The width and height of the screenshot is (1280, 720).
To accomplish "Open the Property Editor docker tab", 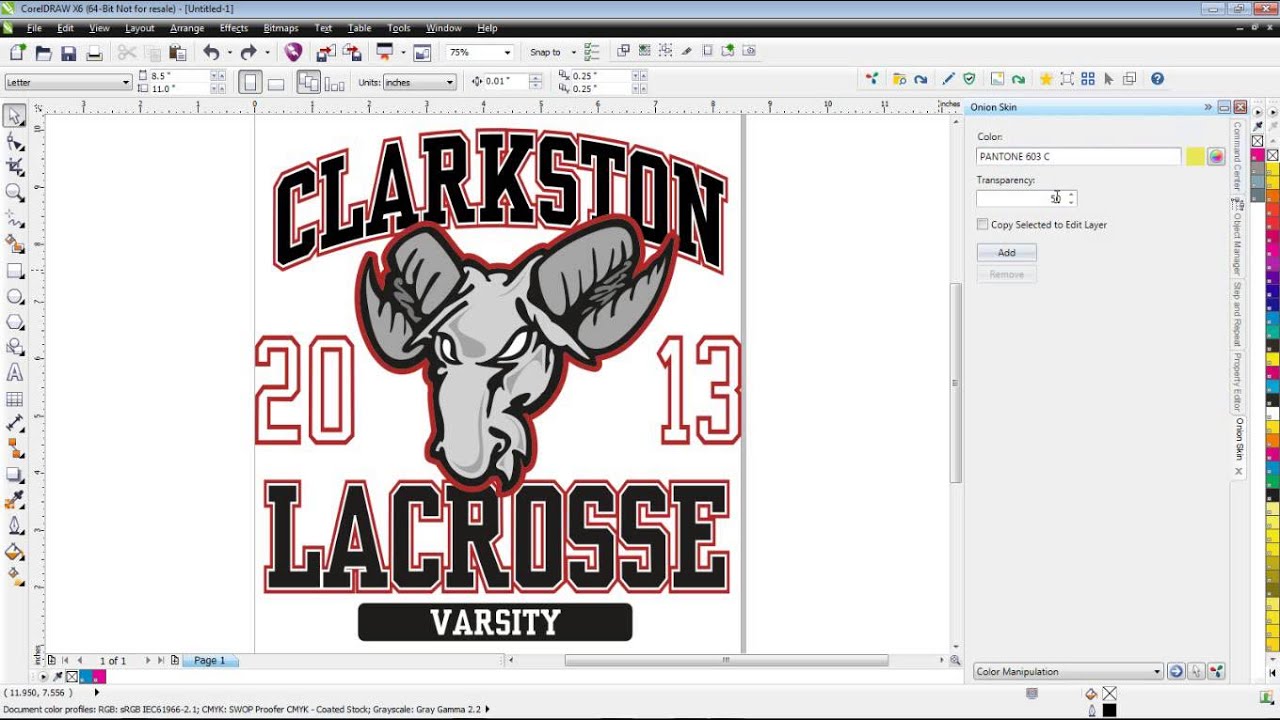I will (x=1237, y=381).
